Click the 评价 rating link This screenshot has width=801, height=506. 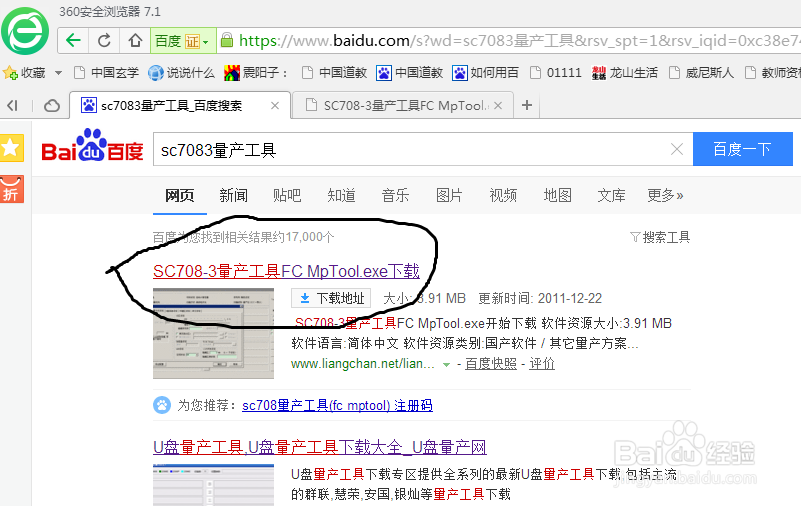click(542, 364)
